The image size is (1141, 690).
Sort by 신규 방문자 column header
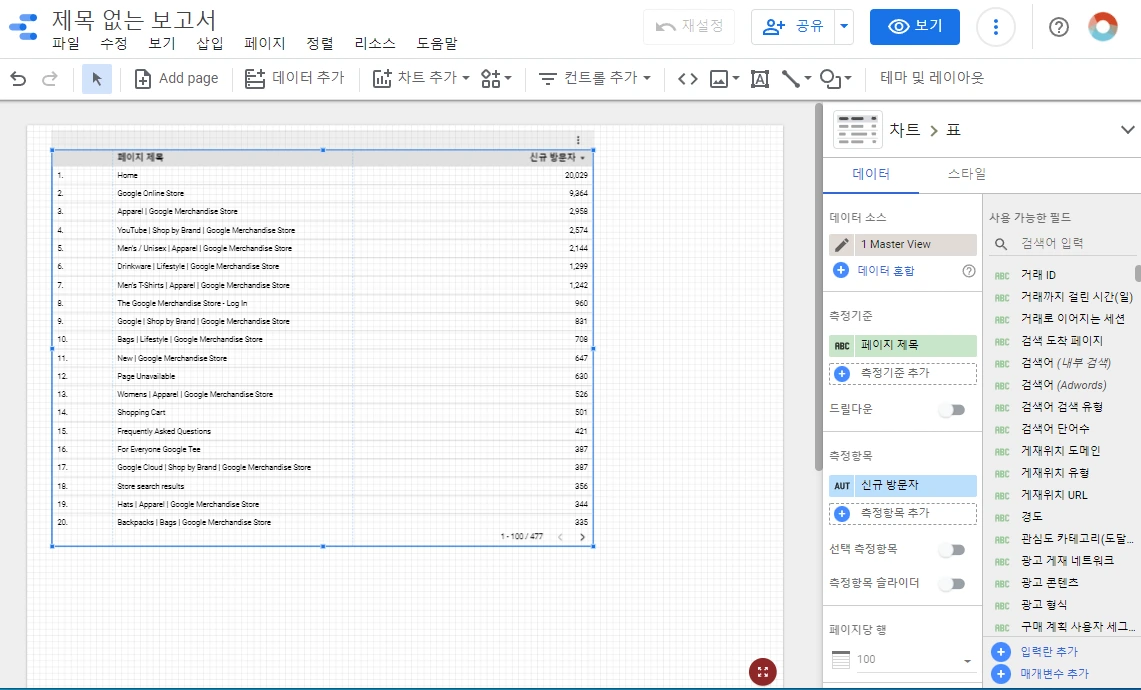(557, 157)
